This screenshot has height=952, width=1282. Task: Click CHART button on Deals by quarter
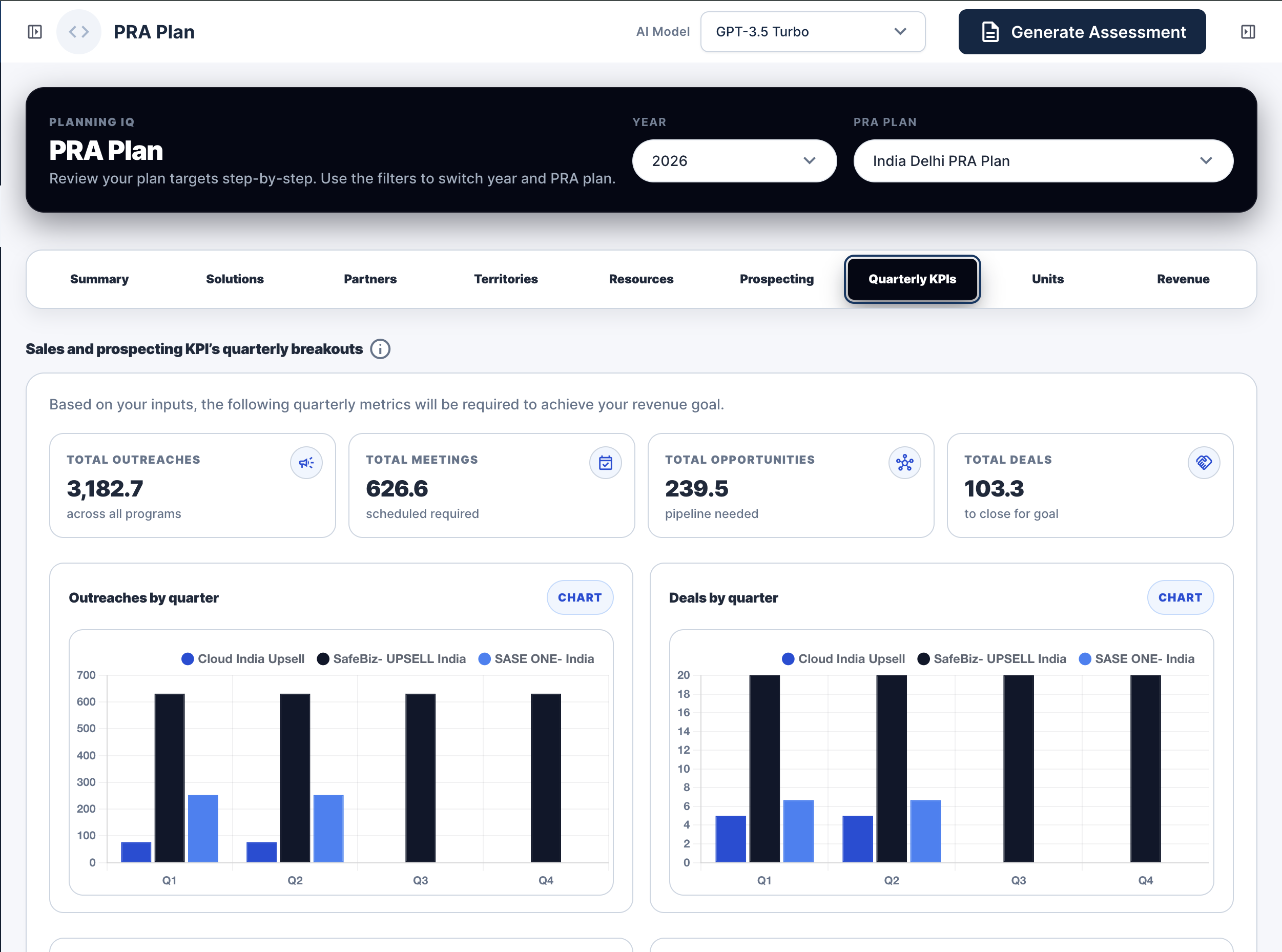(x=1180, y=597)
